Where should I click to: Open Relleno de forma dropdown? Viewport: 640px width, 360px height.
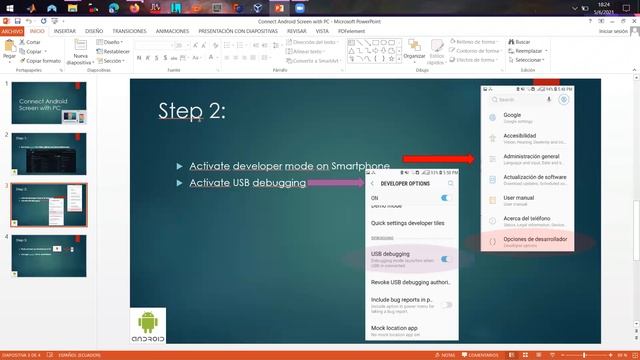point(475,42)
